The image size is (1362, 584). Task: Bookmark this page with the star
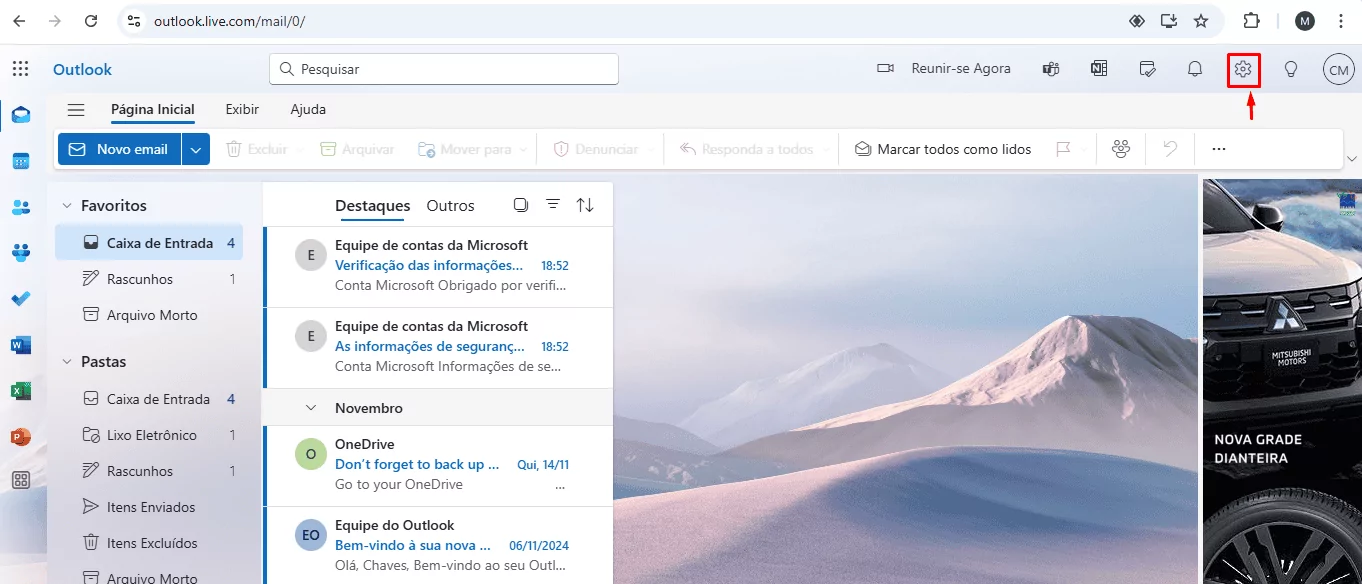pyautogui.click(x=1201, y=20)
